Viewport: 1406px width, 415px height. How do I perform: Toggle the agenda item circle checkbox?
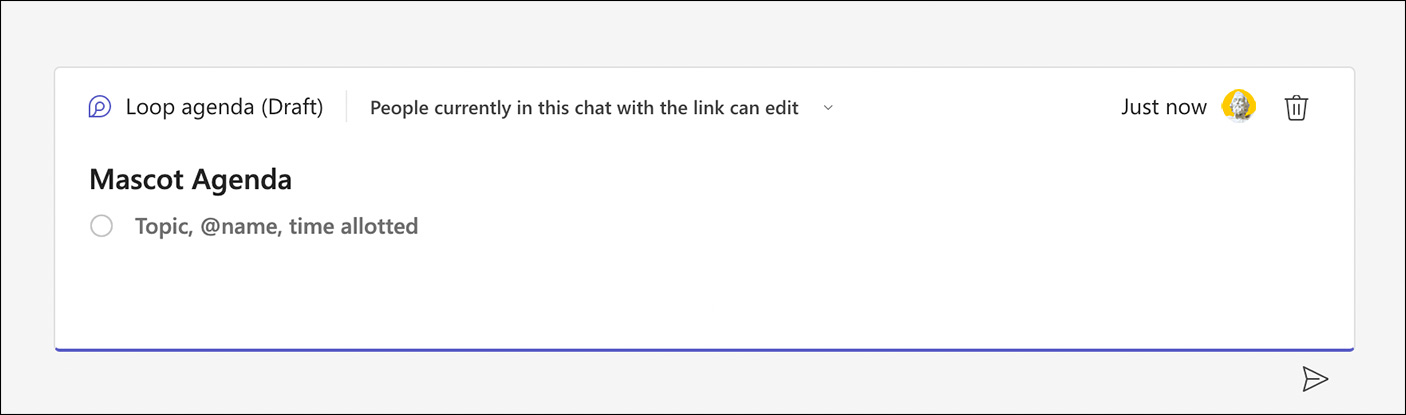pyautogui.click(x=101, y=227)
